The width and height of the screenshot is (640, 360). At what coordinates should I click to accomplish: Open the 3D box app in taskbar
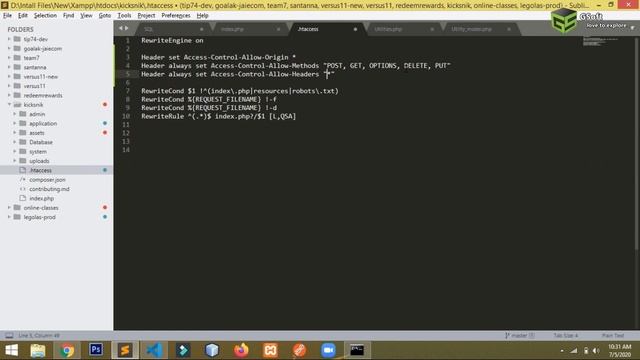pyautogui.click(x=212, y=350)
